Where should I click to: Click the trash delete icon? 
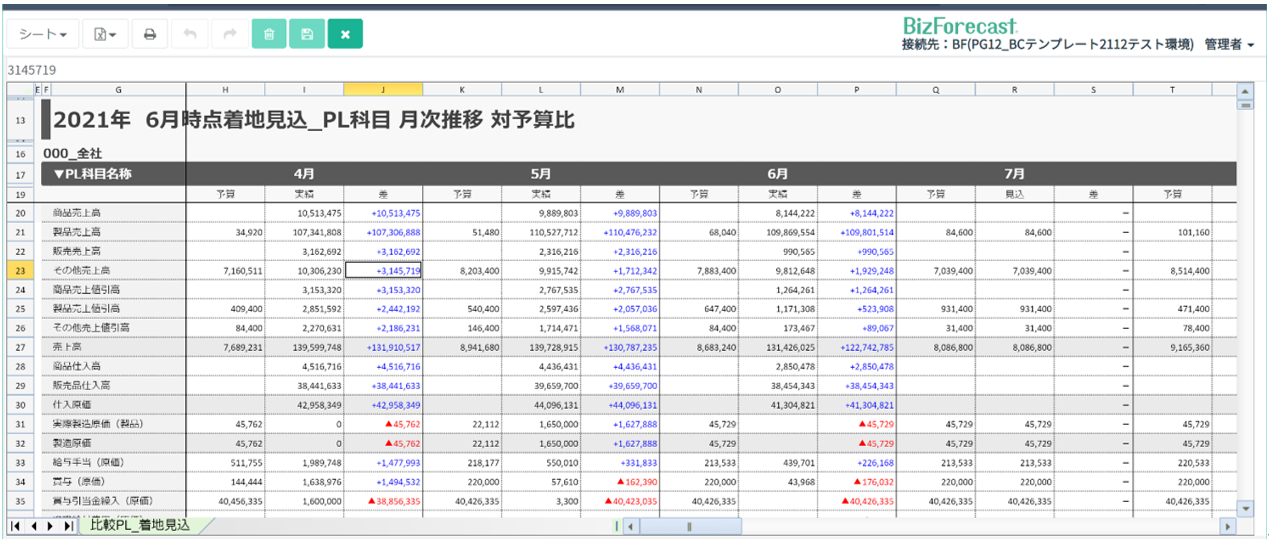[268, 34]
